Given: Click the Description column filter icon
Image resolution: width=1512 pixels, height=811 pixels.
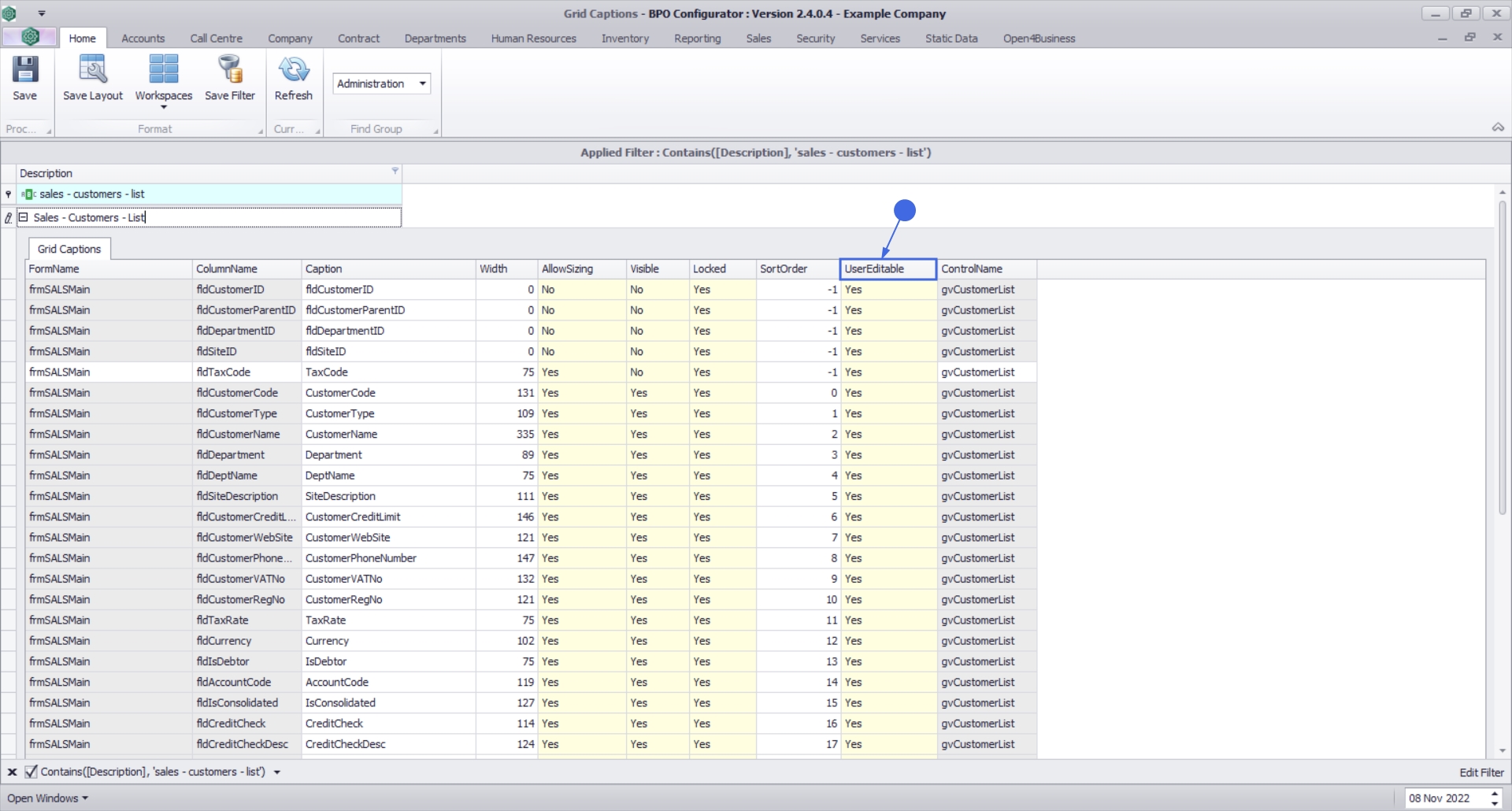Looking at the screenshot, I should (395, 171).
